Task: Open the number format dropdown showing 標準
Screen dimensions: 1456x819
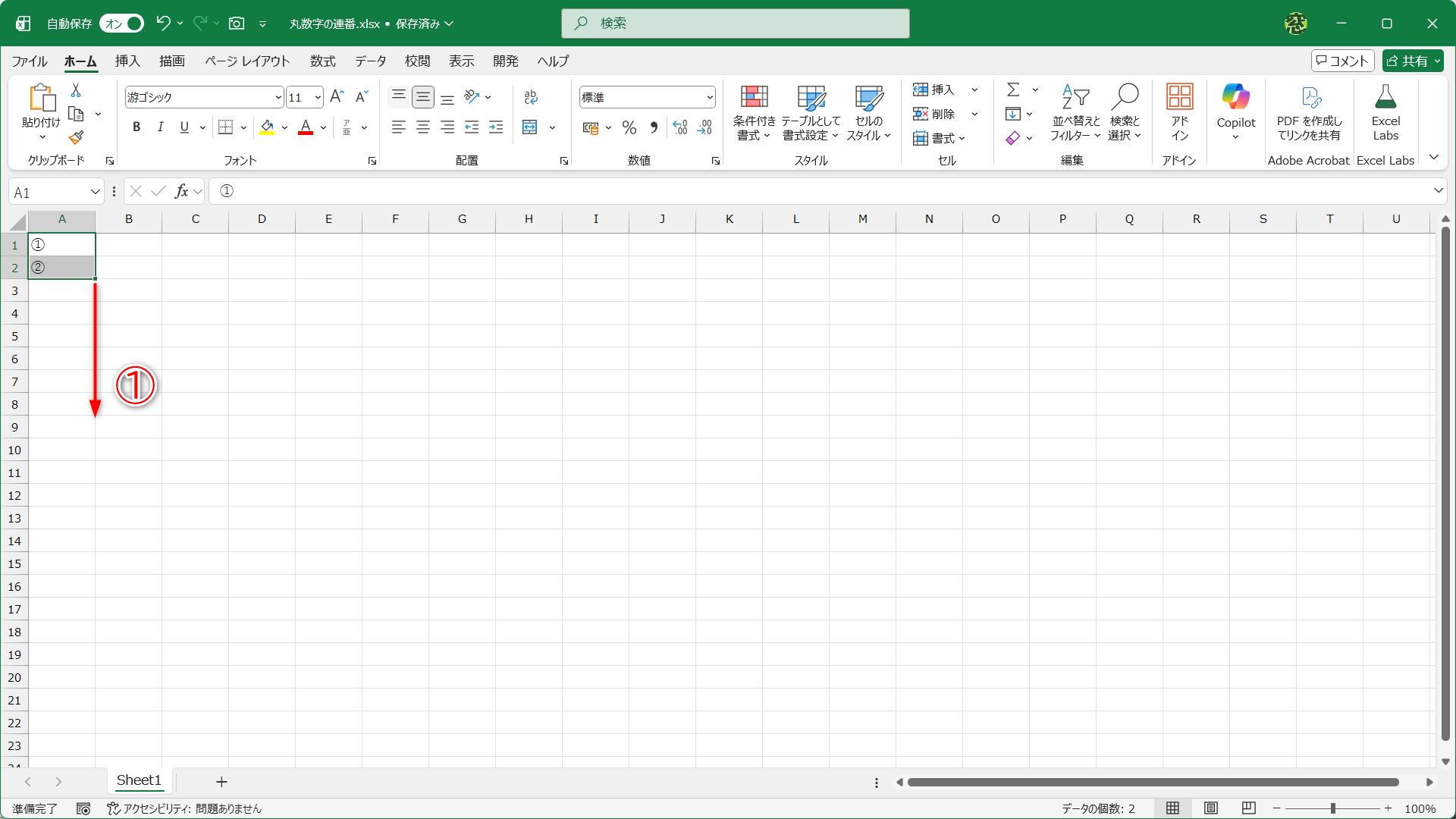Action: click(x=710, y=97)
